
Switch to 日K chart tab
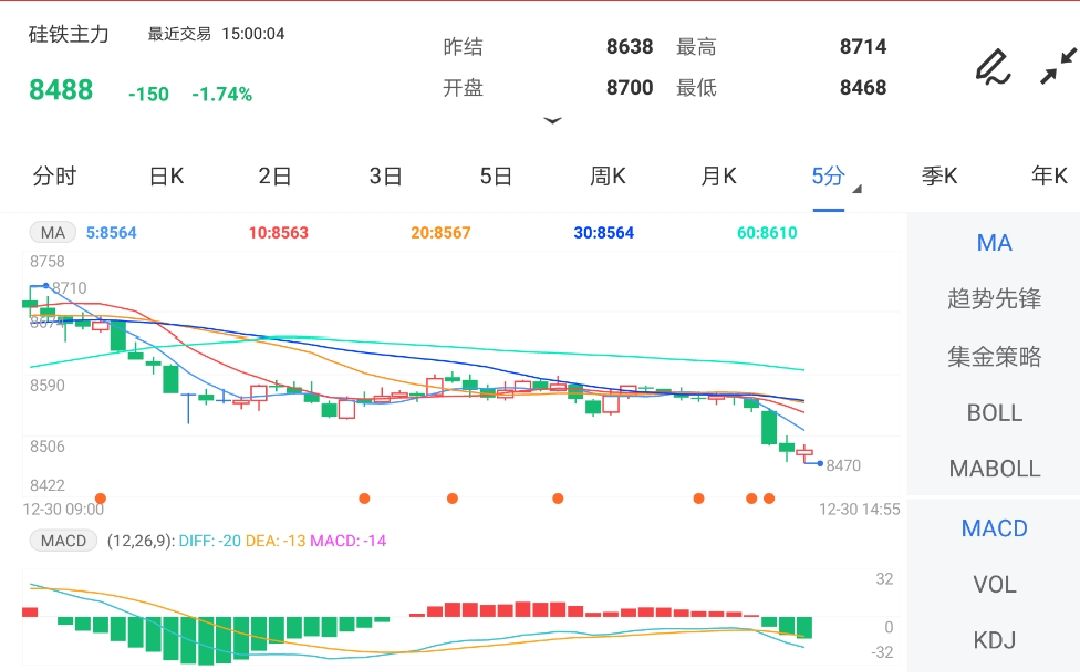(167, 176)
